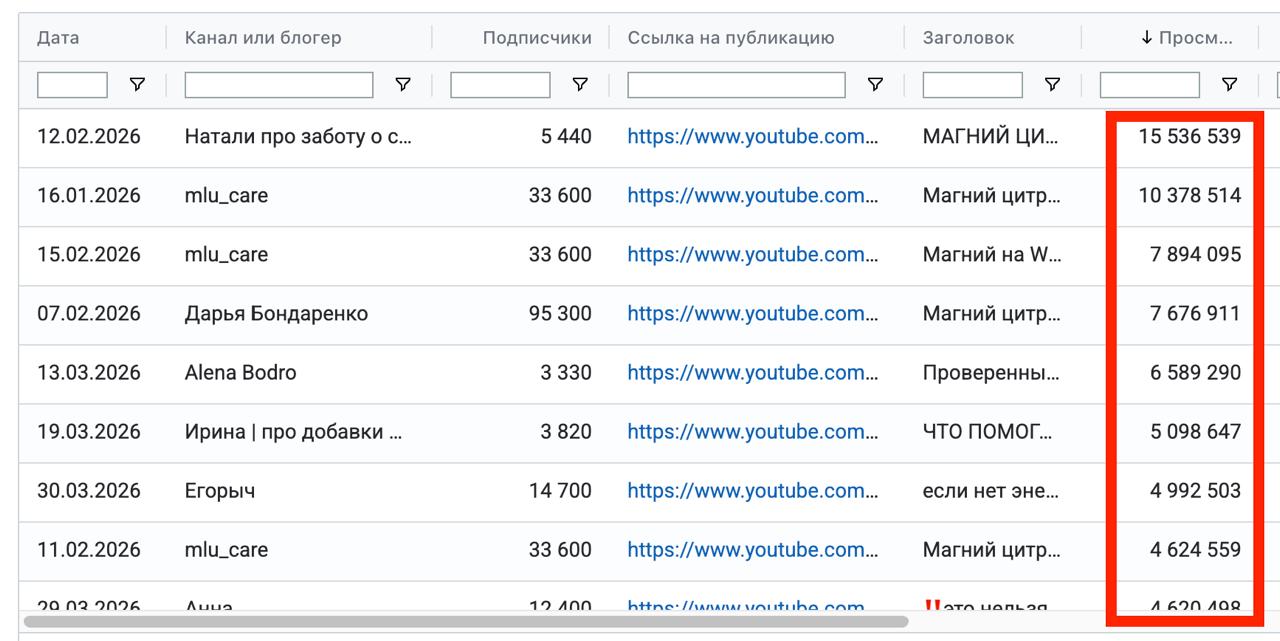Click views value 7 894 095
Image resolution: width=1280 pixels, height=641 pixels.
pos(1195,255)
